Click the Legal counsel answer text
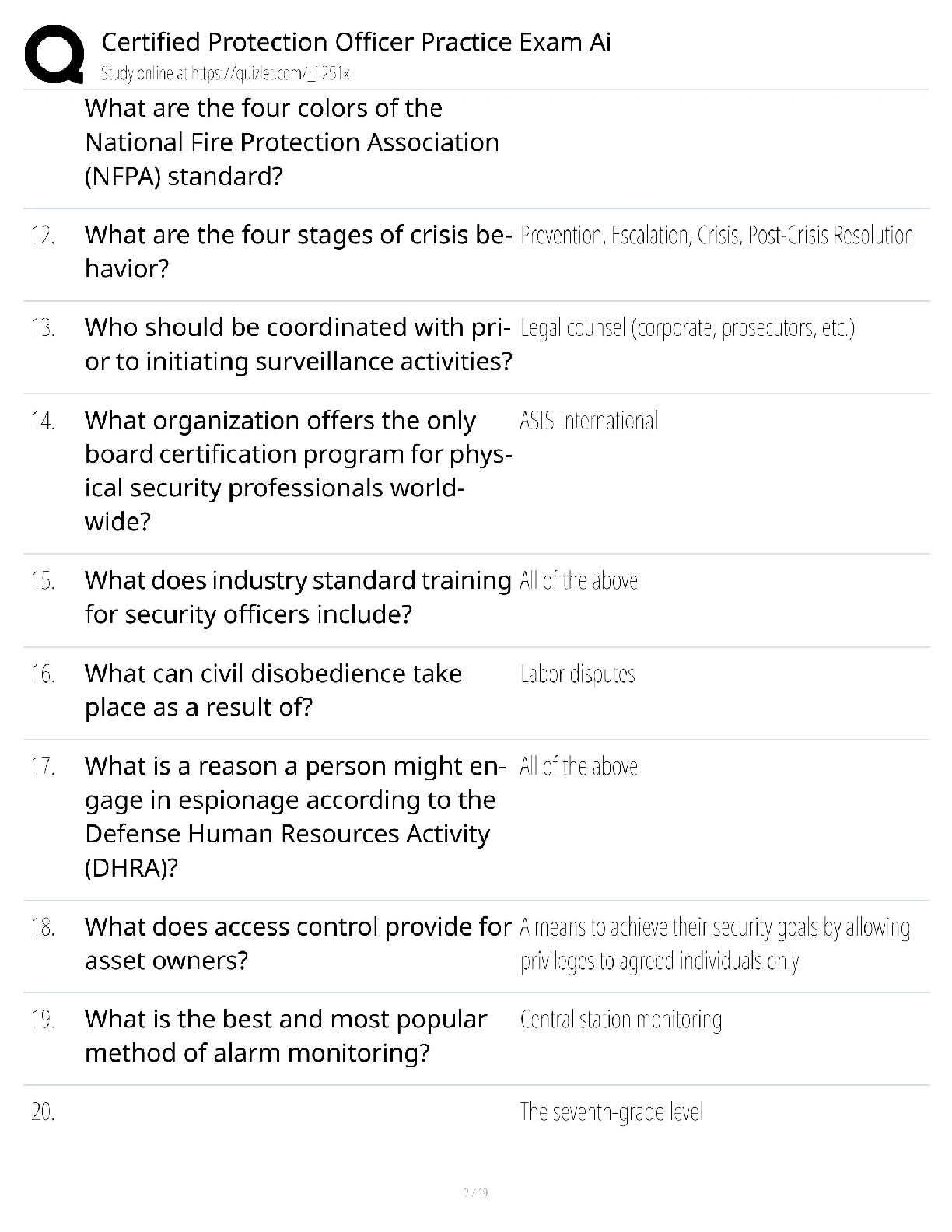 coord(687,328)
